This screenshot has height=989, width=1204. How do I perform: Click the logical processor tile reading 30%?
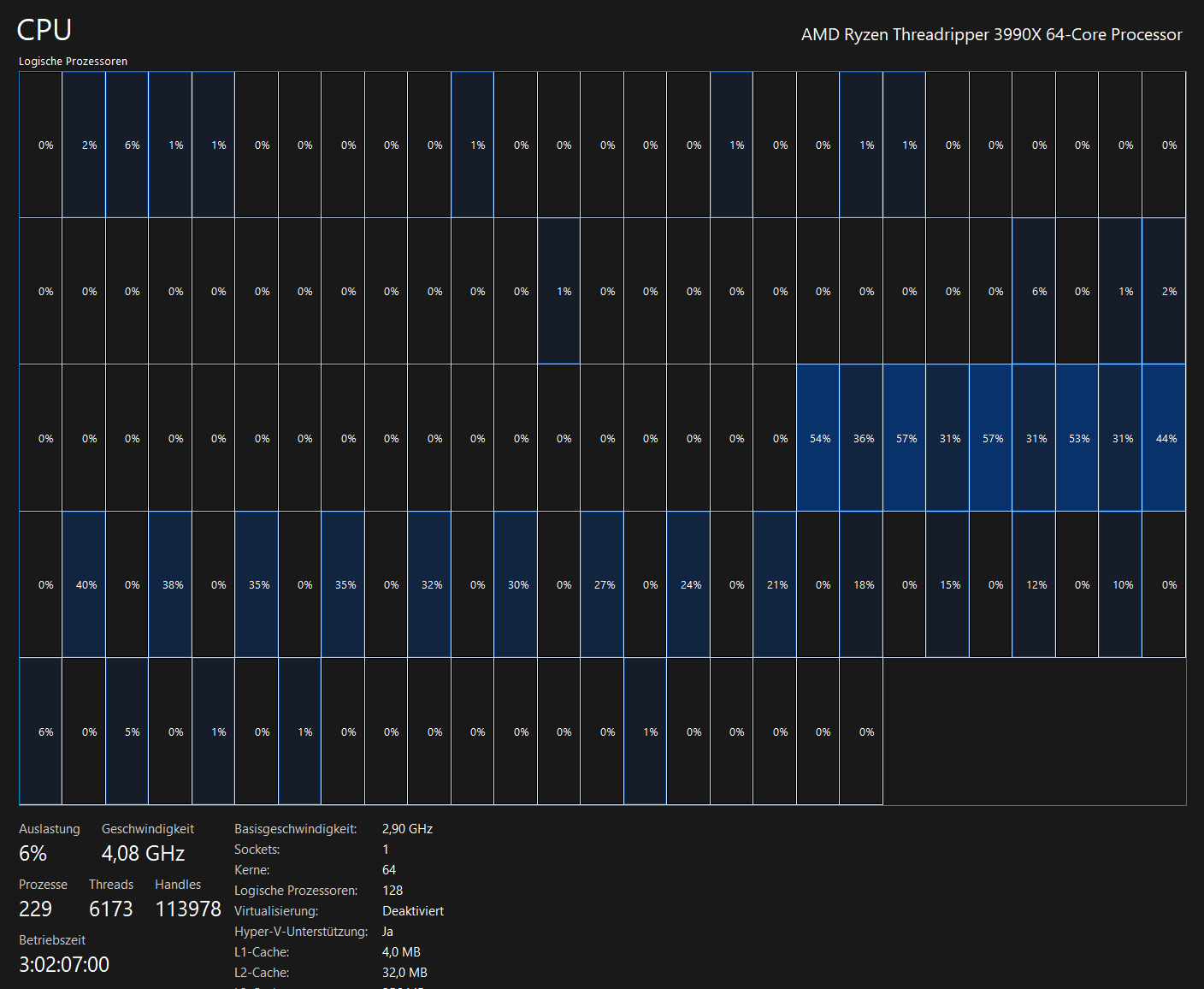click(x=516, y=585)
